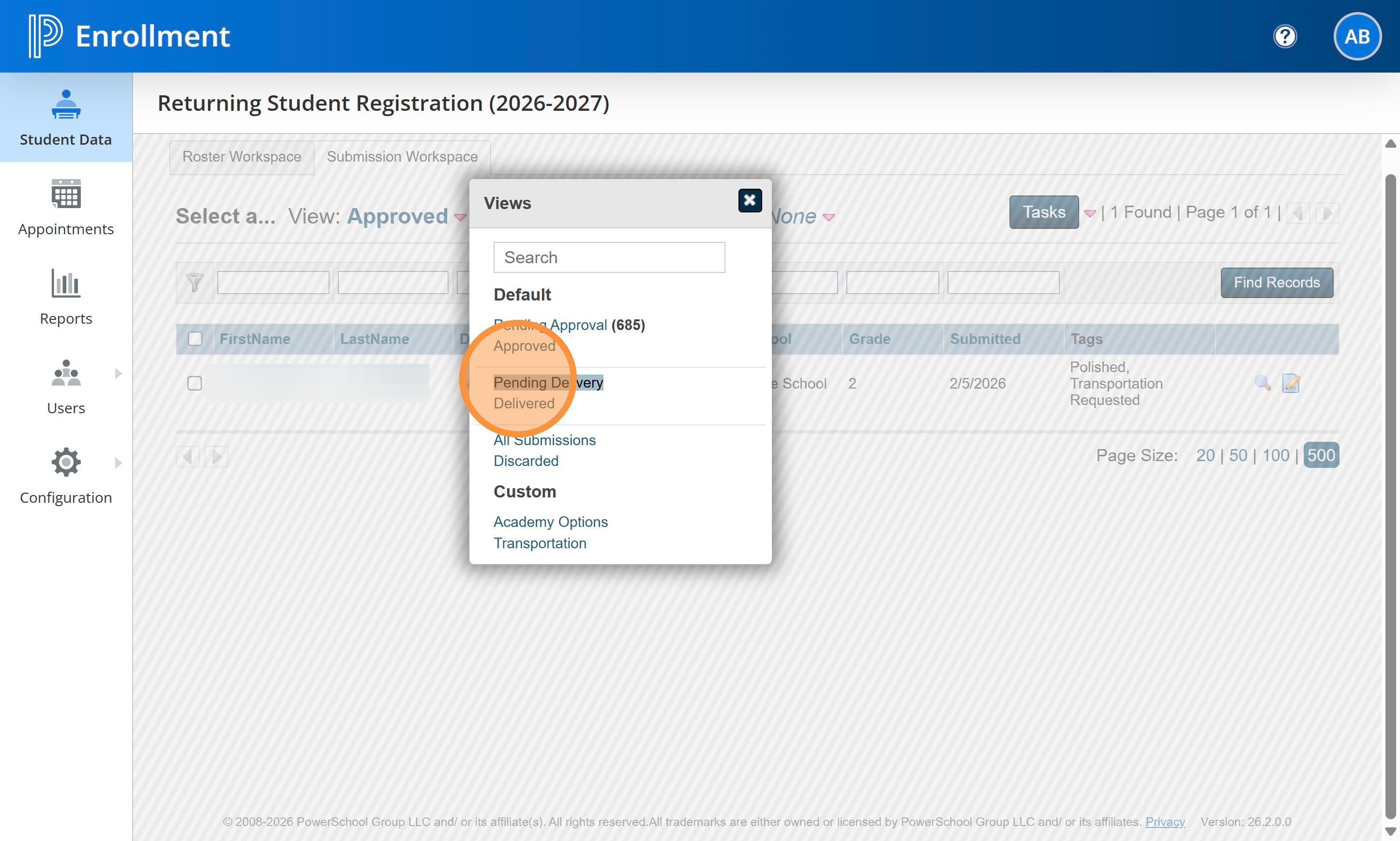Close the Views dialog
1400x841 pixels.
[x=749, y=200]
